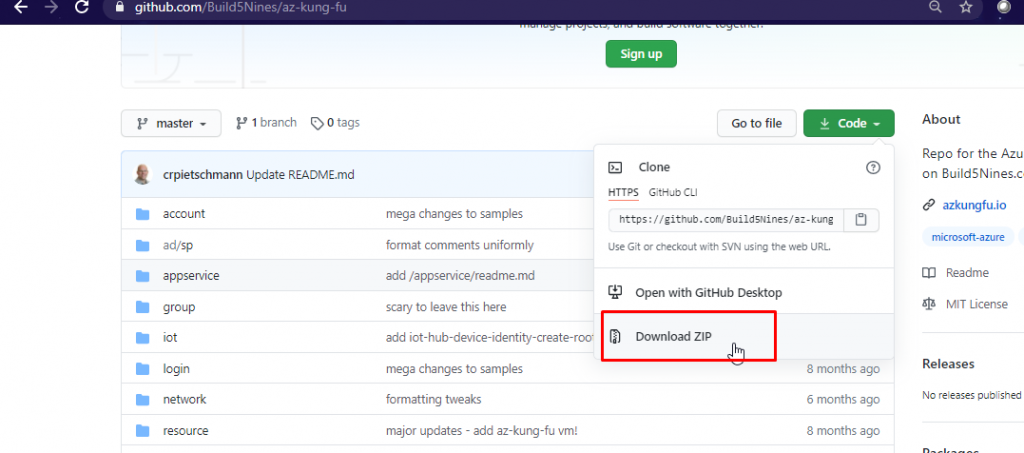The height and width of the screenshot is (453, 1024).
Task: Click the zoom magnifier icon in address bar
Action: tap(935, 8)
